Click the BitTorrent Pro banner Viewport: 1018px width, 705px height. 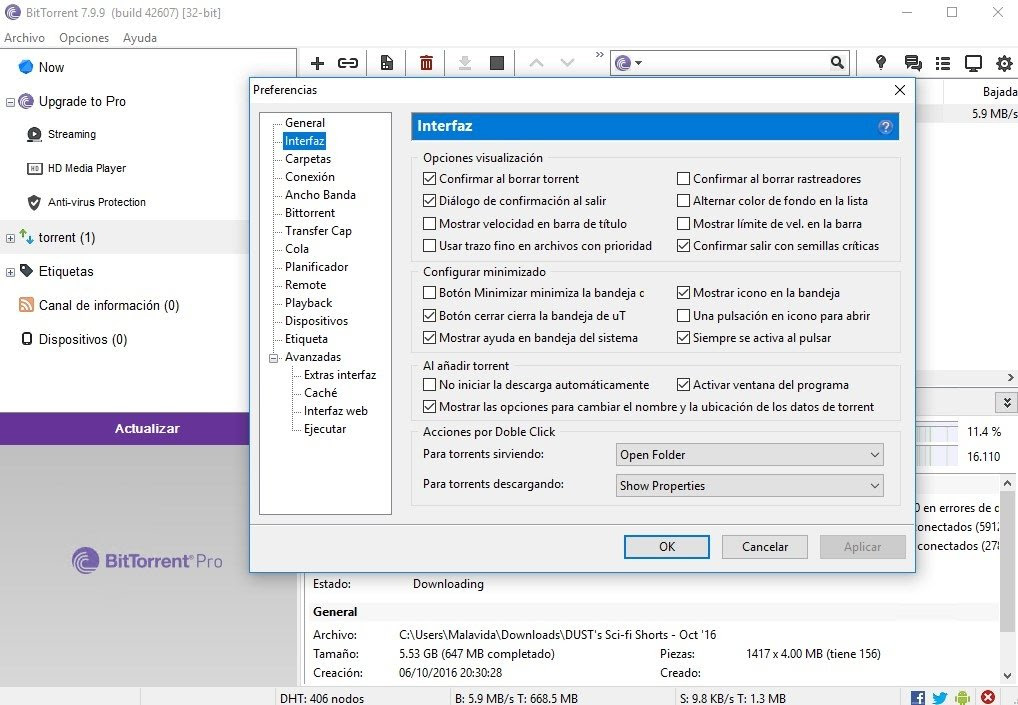click(x=147, y=560)
